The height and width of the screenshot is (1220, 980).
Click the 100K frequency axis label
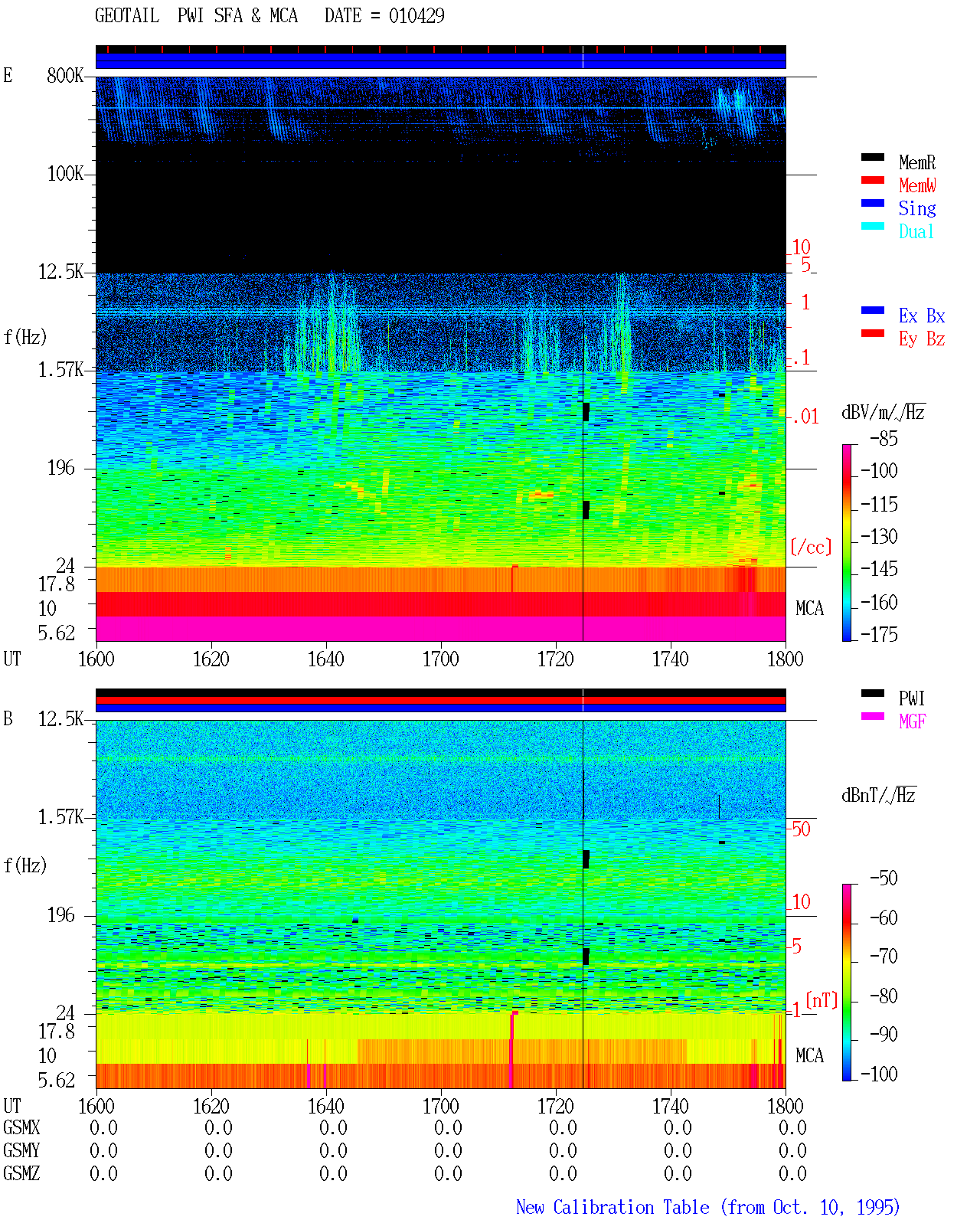(x=65, y=173)
